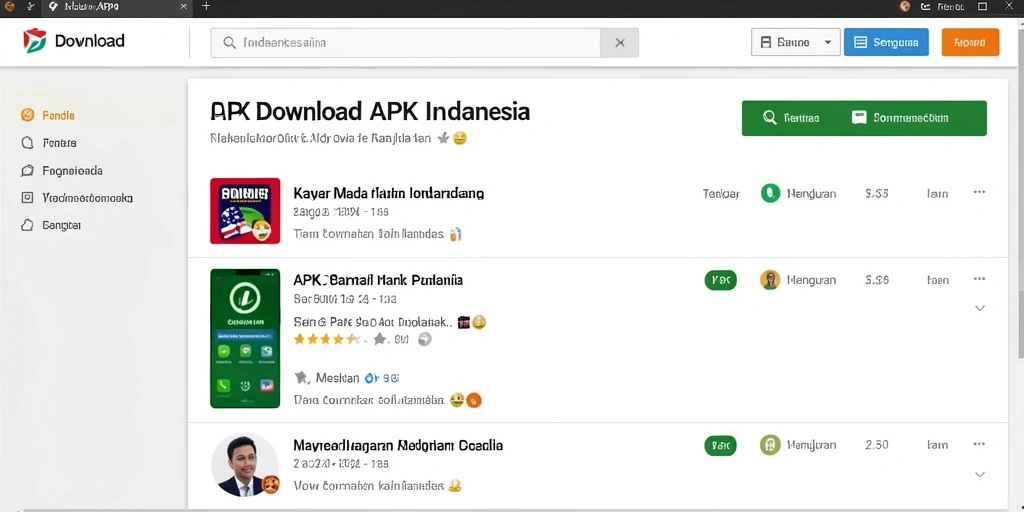The height and width of the screenshot is (512, 1024).
Task: Click green badge in Mayreadhagann row
Action: [x=720, y=445]
